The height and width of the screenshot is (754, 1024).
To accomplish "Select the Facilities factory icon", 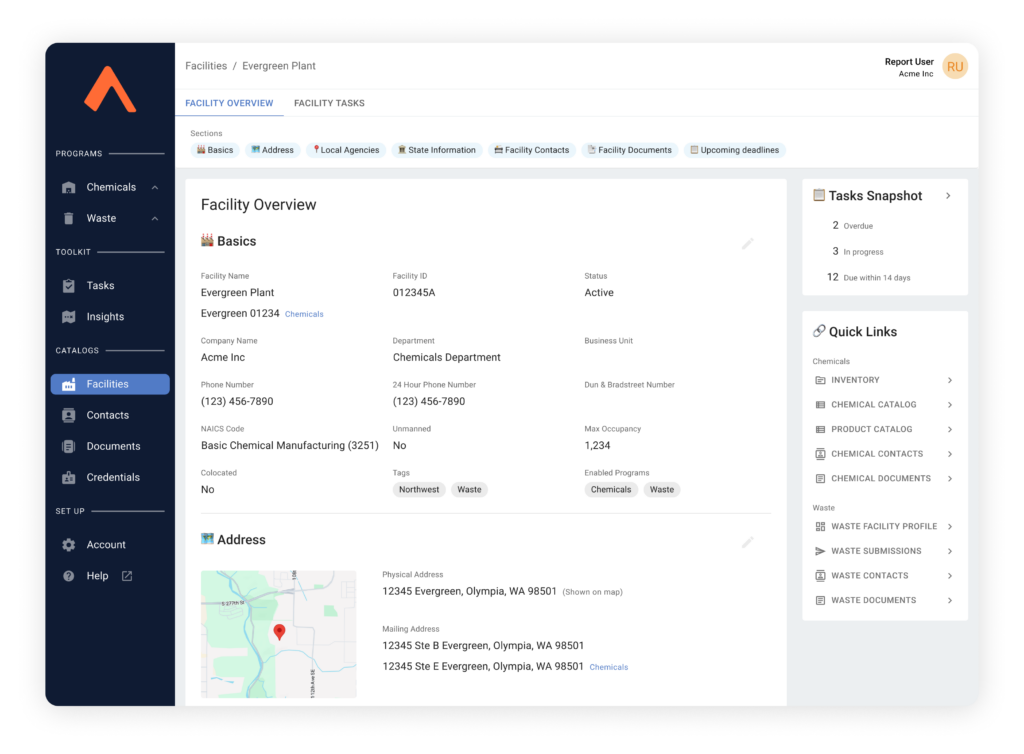I will point(69,384).
